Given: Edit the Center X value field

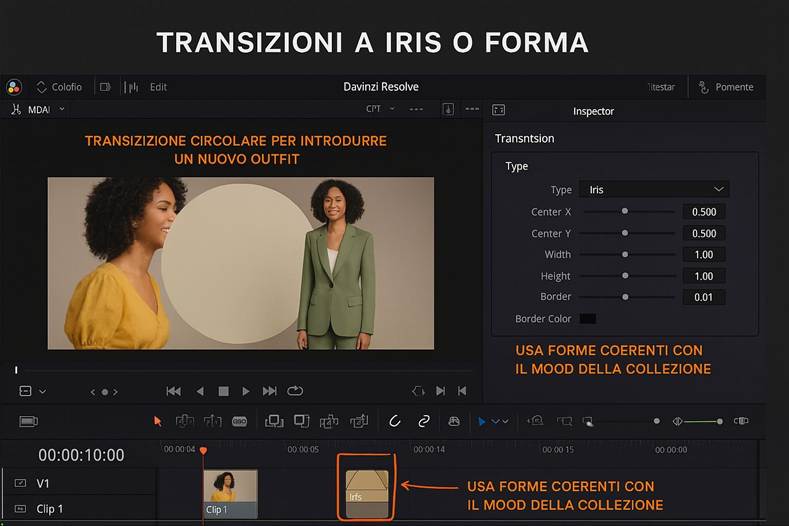Looking at the screenshot, I should (x=703, y=212).
